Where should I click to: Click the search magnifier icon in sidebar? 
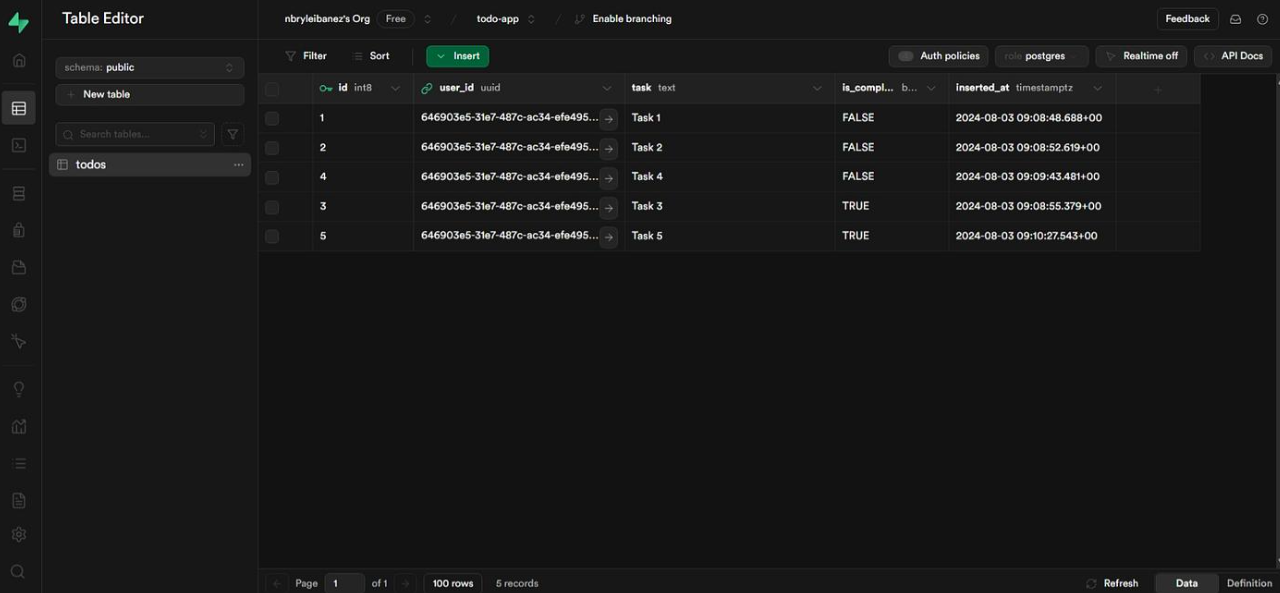click(18, 572)
